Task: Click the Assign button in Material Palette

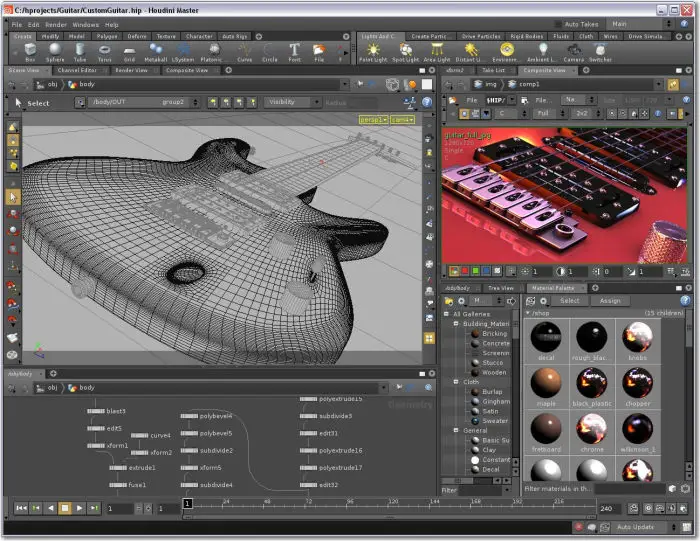Action: tap(610, 301)
